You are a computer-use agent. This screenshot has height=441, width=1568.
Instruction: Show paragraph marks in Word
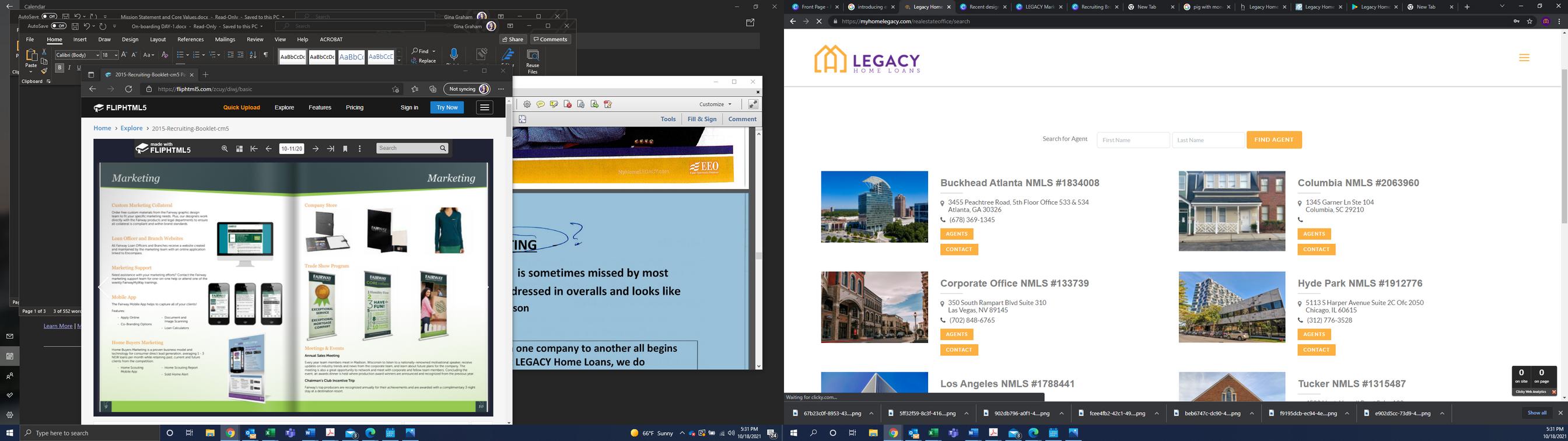coord(265,55)
